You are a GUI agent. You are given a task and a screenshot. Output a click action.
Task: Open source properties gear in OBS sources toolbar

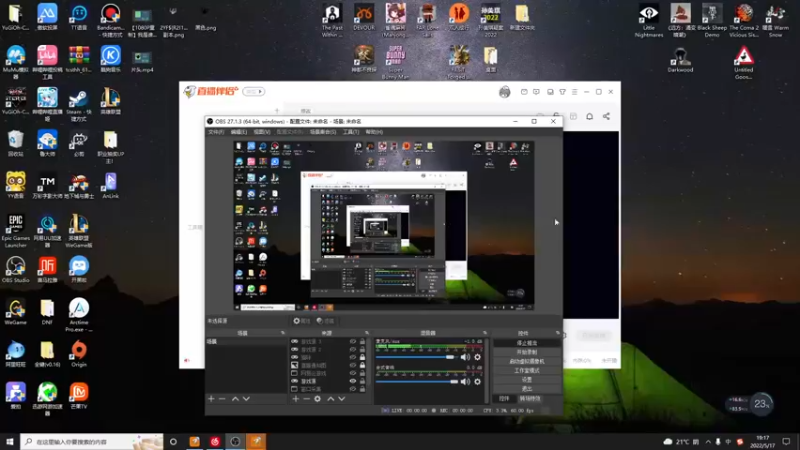(x=317, y=399)
